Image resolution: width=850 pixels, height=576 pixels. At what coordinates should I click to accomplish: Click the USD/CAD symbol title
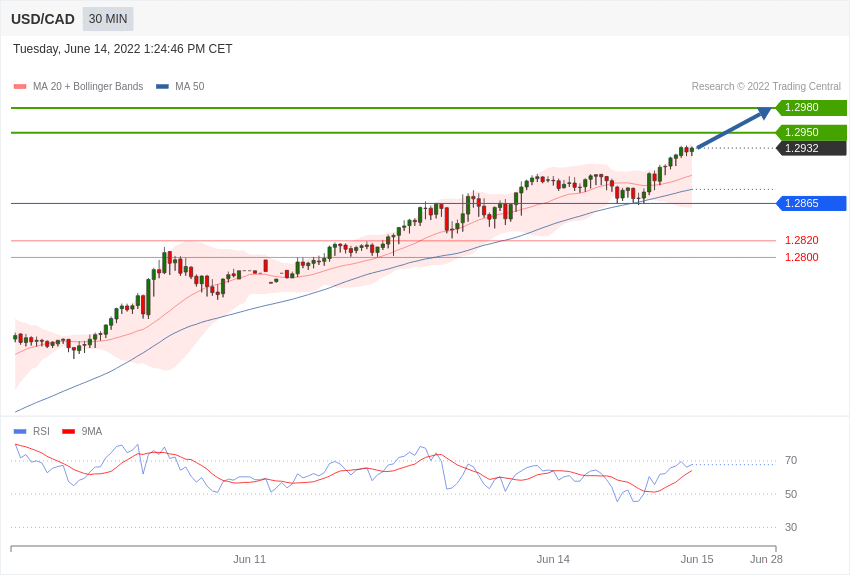pyautogui.click(x=43, y=19)
